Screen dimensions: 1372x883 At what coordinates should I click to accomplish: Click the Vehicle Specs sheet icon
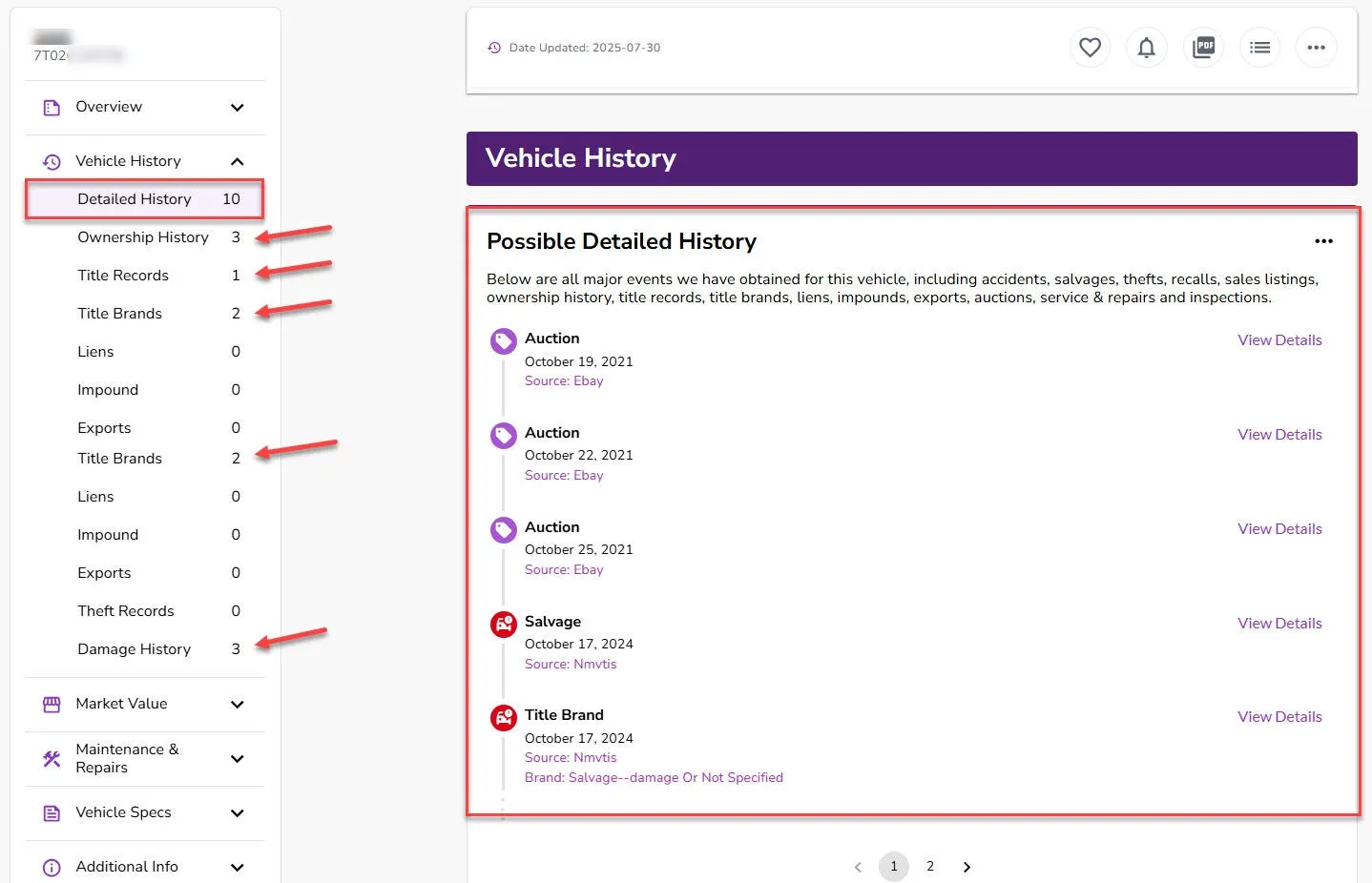(x=52, y=813)
